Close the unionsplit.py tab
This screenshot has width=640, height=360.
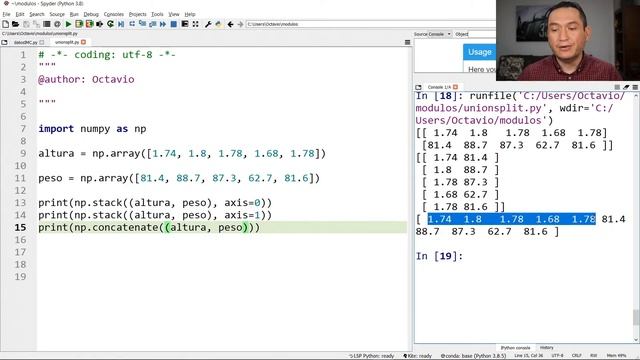(x=84, y=42)
